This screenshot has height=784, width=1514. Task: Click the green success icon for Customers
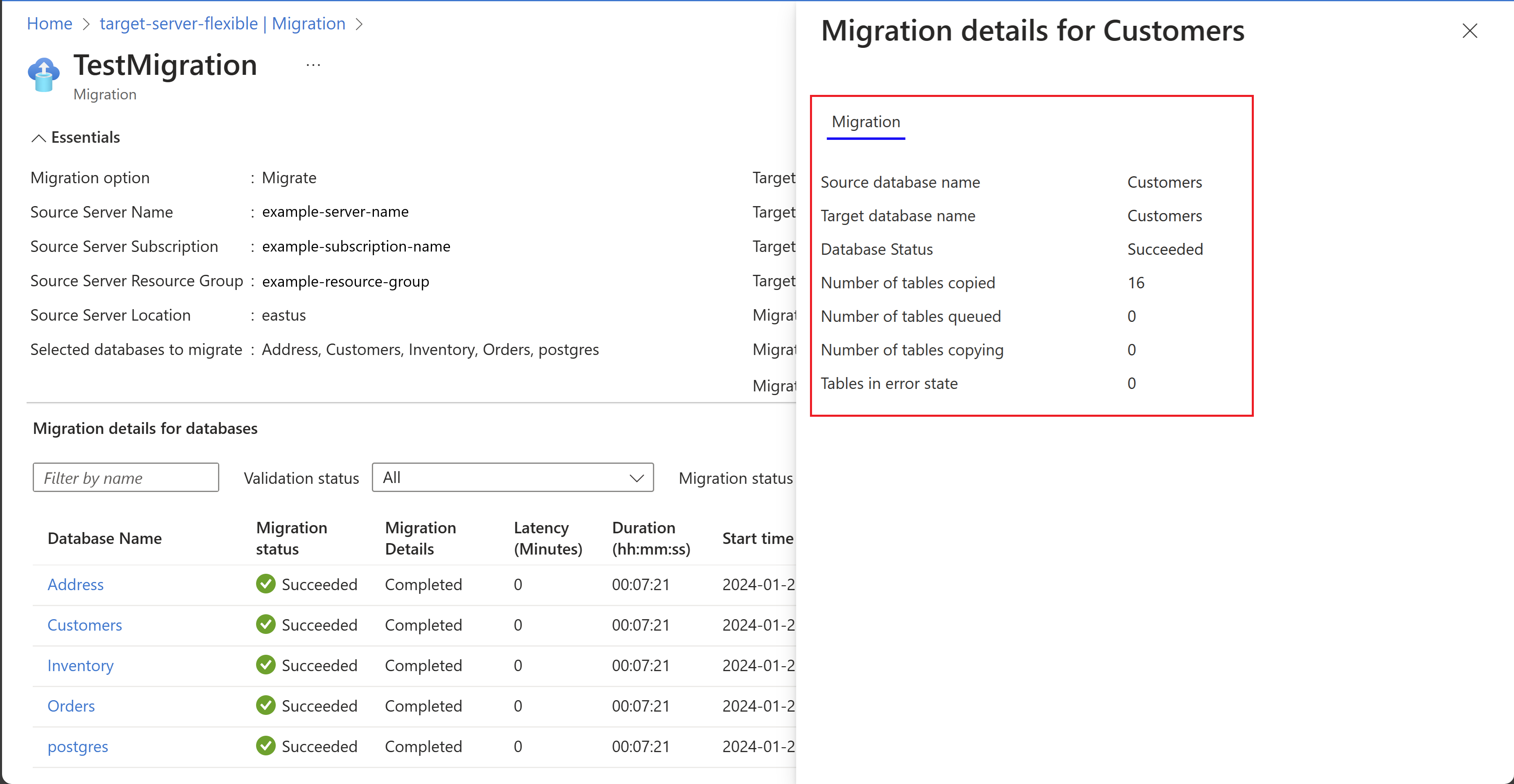click(265, 624)
